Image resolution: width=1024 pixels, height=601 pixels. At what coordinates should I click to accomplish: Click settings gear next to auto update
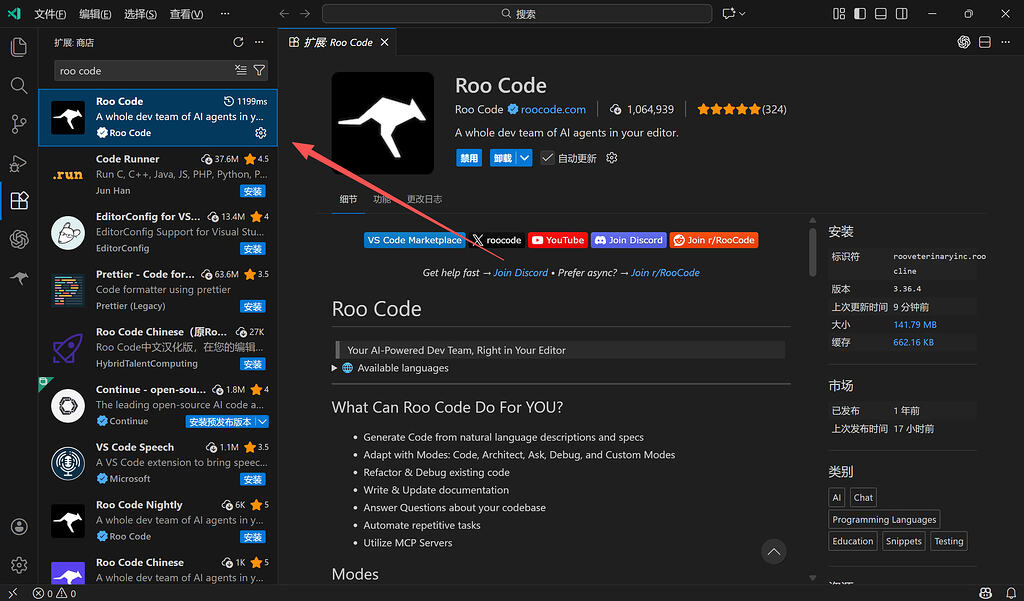611,157
